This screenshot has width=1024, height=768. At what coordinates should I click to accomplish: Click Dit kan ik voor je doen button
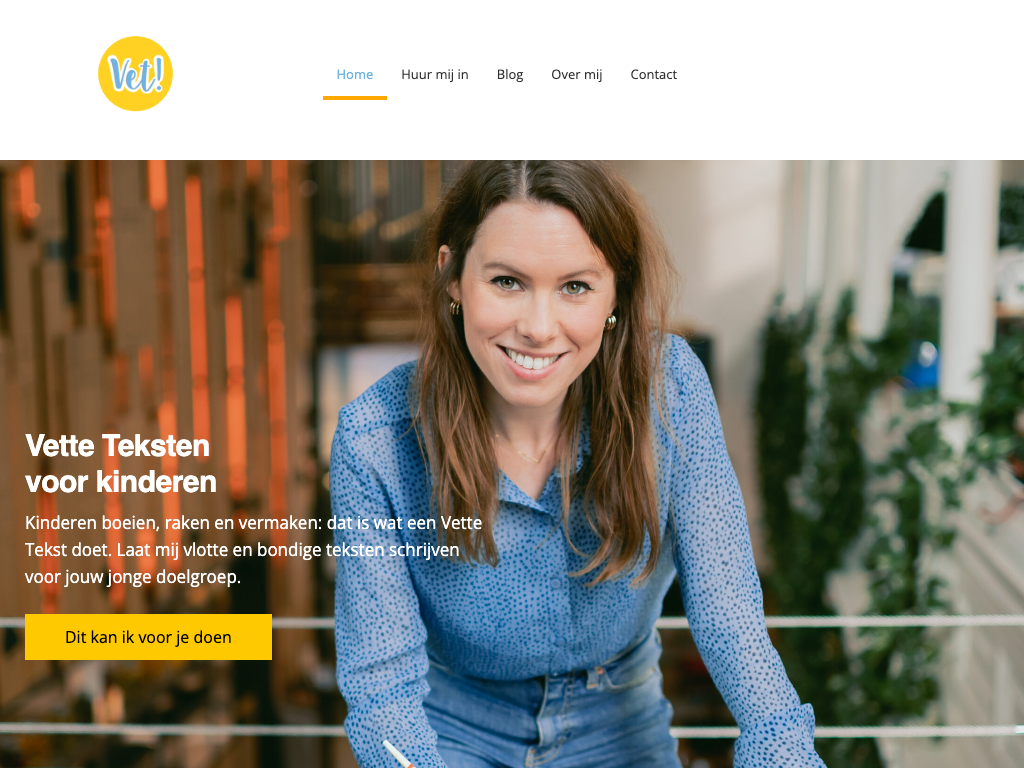click(148, 637)
